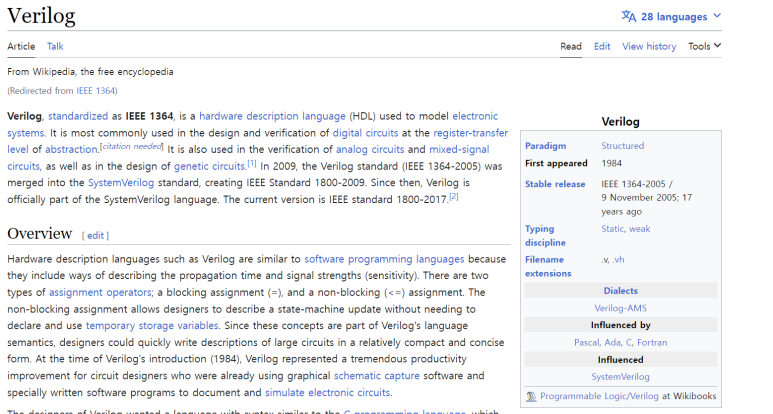This screenshot has width=773, height=414.
Task: Click the Programmable Logic/Verilog Wikibooks link
Action: click(x=599, y=396)
